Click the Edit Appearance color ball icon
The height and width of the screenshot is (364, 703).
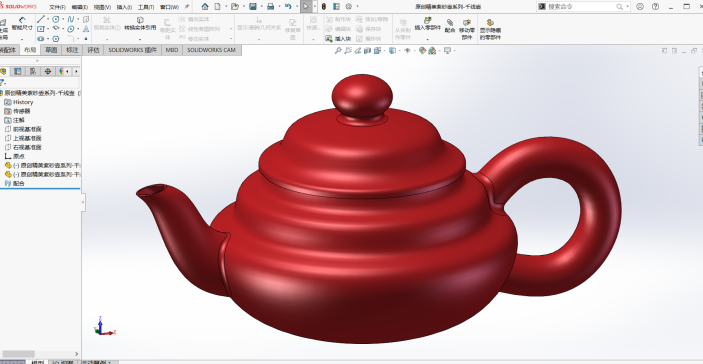(422, 51)
